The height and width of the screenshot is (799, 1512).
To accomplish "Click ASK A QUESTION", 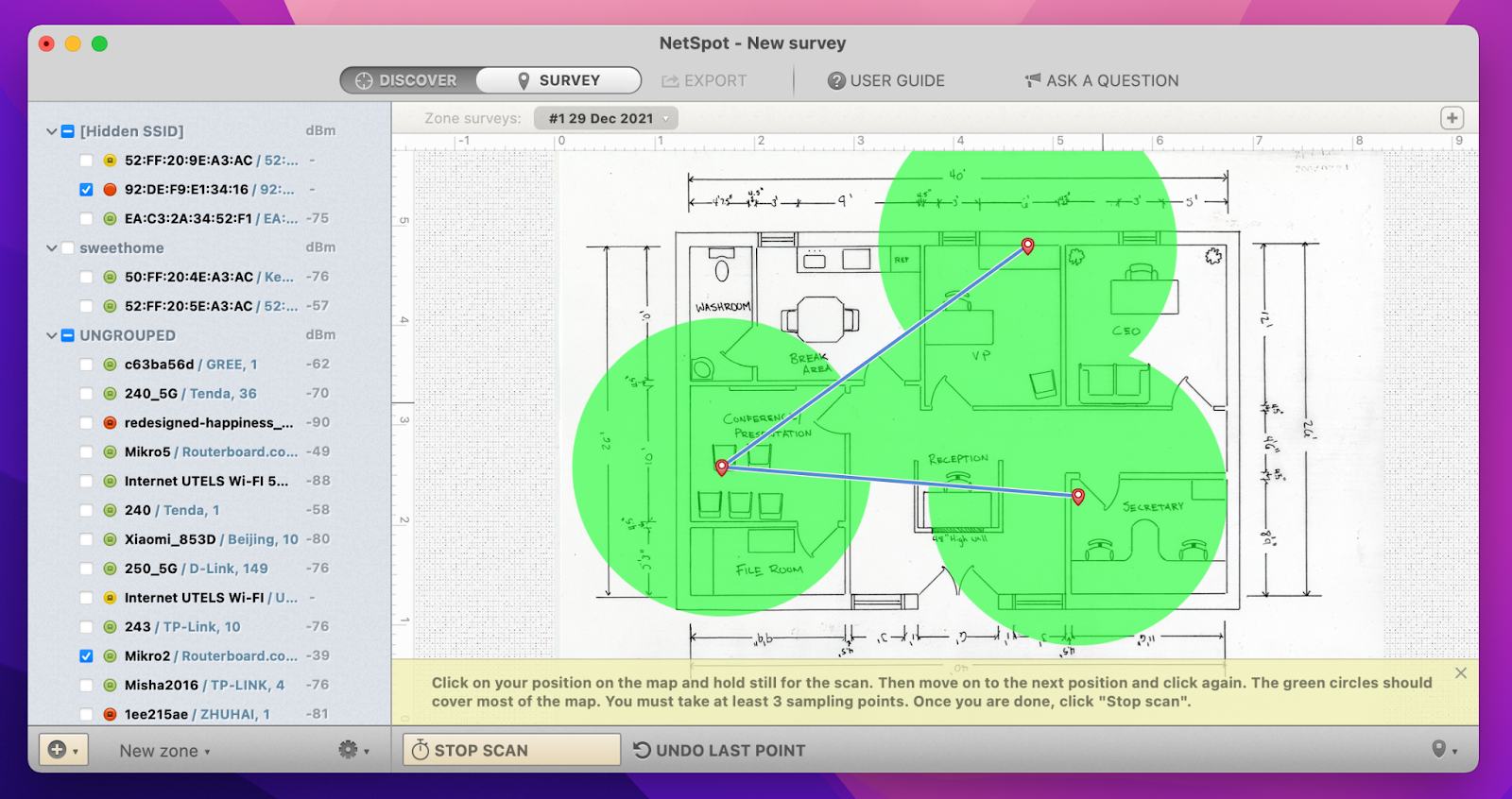I will [x=1102, y=81].
